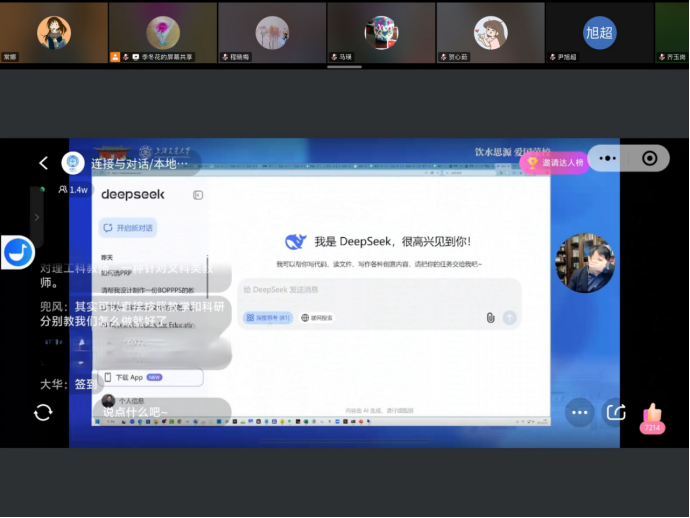Click the 给 DeepSeek 发送消息 input field
Viewport: 690px width, 518px height.
(380, 290)
